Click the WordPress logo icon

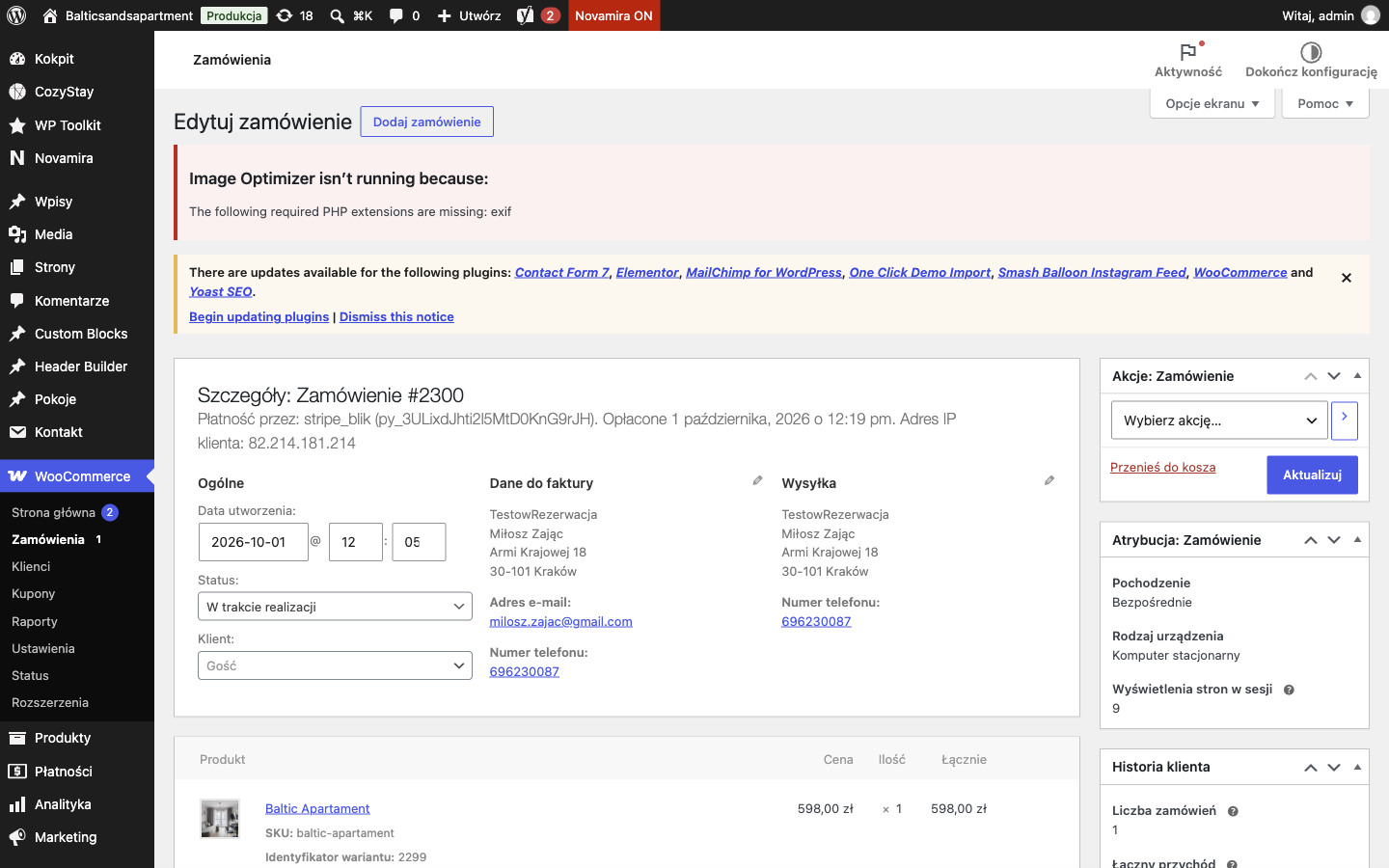(x=16, y=15)
